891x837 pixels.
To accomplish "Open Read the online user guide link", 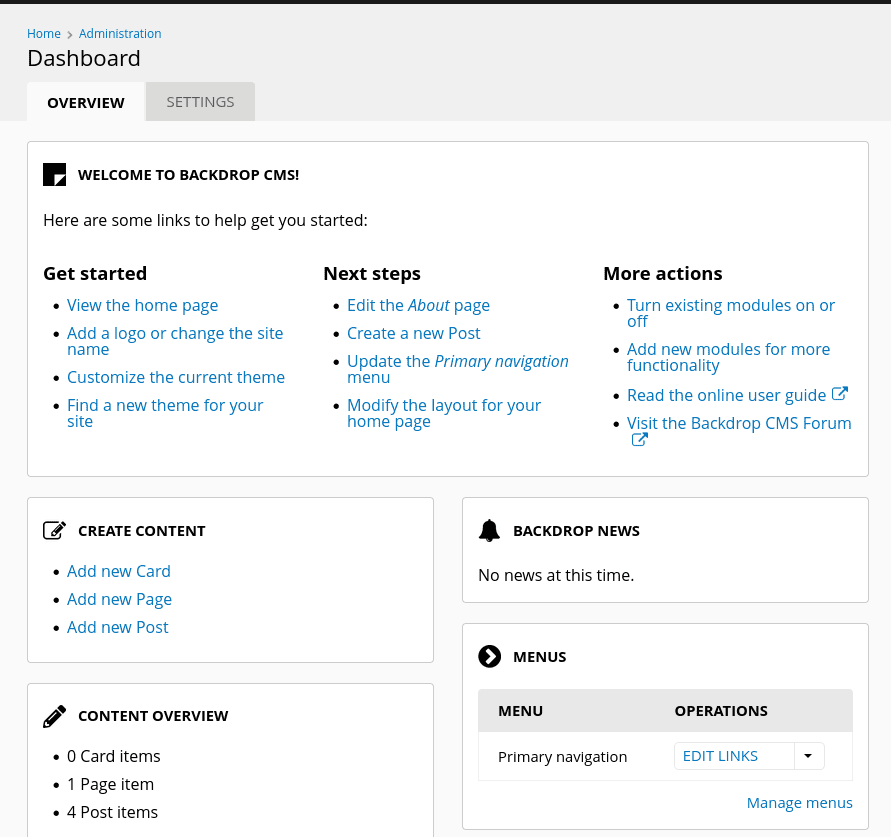I will 726,395.
